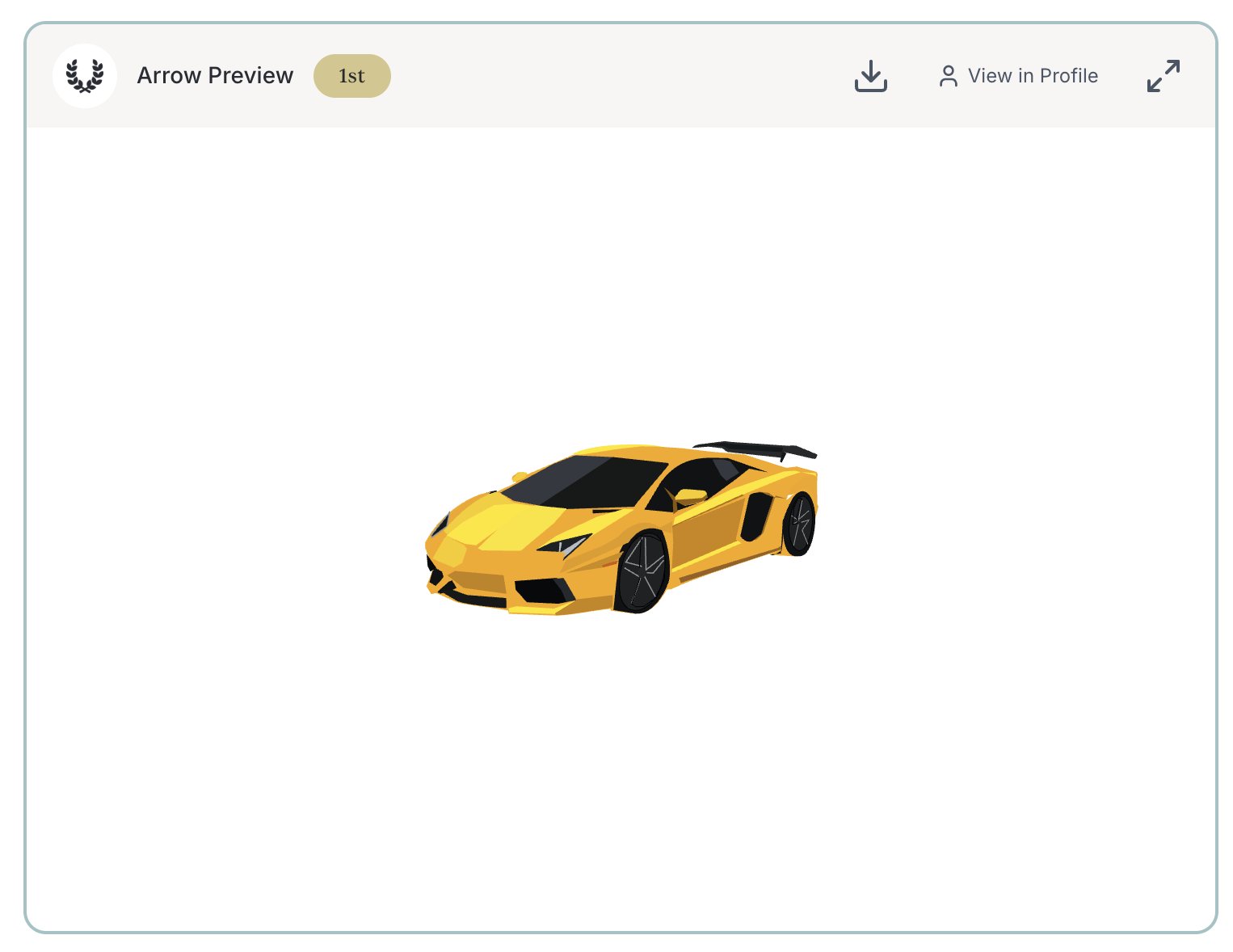Click the car's rear wheel
Viewport: 1233px width, 952px height.
[x=799, y=524]
